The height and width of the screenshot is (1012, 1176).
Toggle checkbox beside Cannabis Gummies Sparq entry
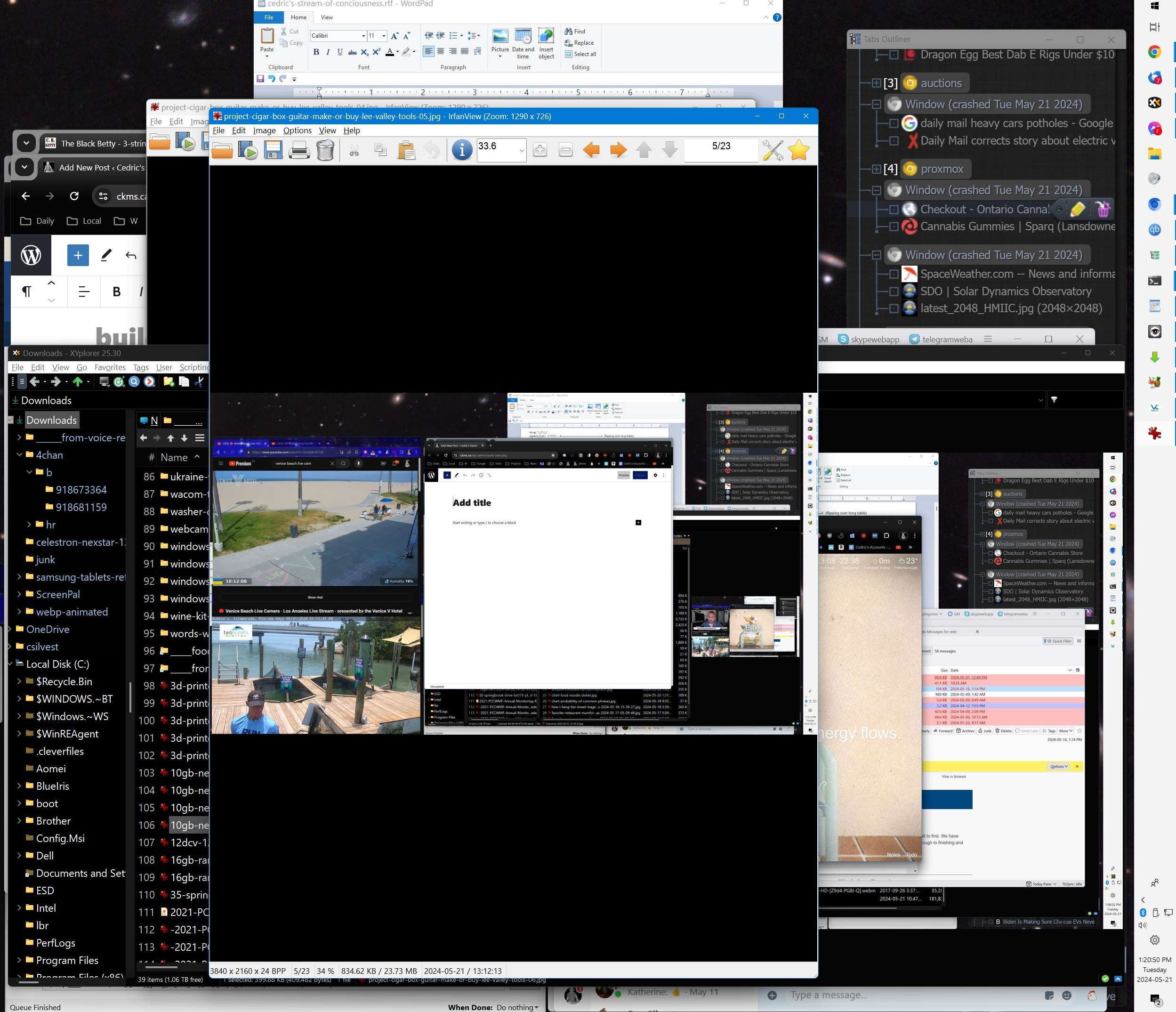[x=894, y=227]
